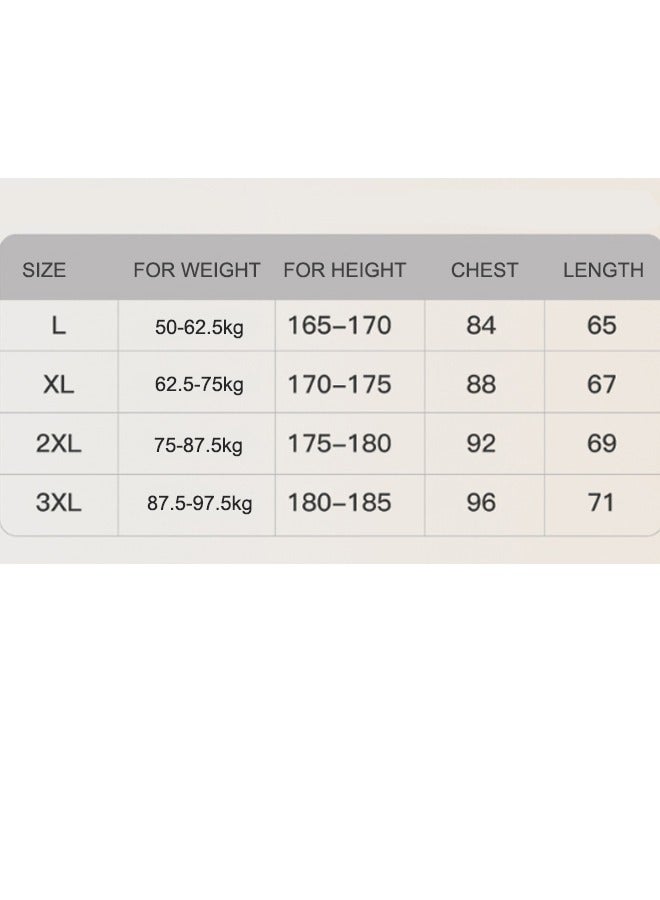Click chest value 84
660x900 pixels.
click(x=481, y=326)
